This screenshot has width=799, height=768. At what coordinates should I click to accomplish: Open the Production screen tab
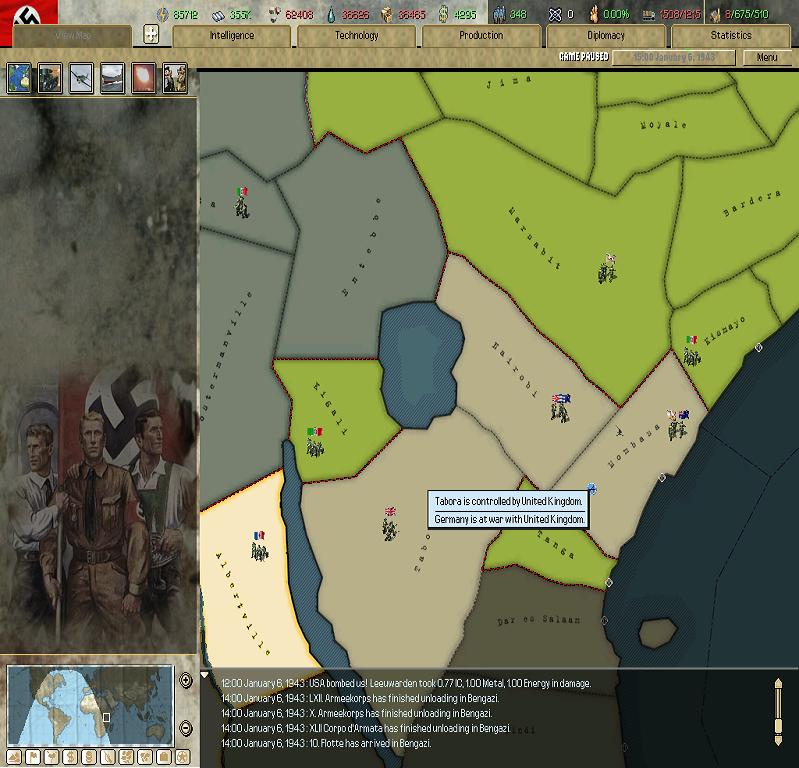[x=481, y=36]
